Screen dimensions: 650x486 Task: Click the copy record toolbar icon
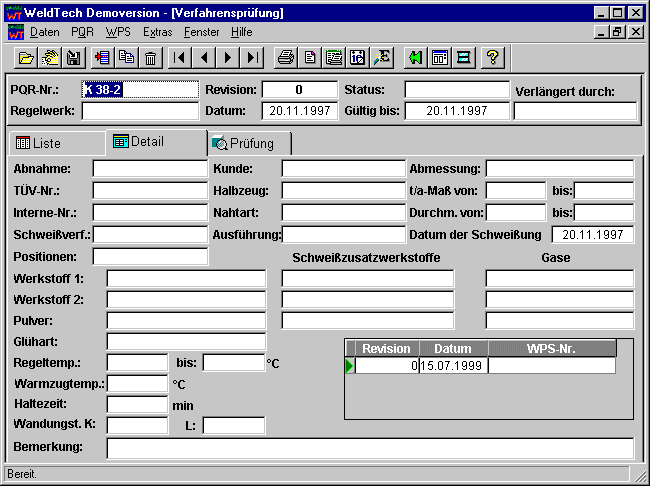click(x=125, y=57)
